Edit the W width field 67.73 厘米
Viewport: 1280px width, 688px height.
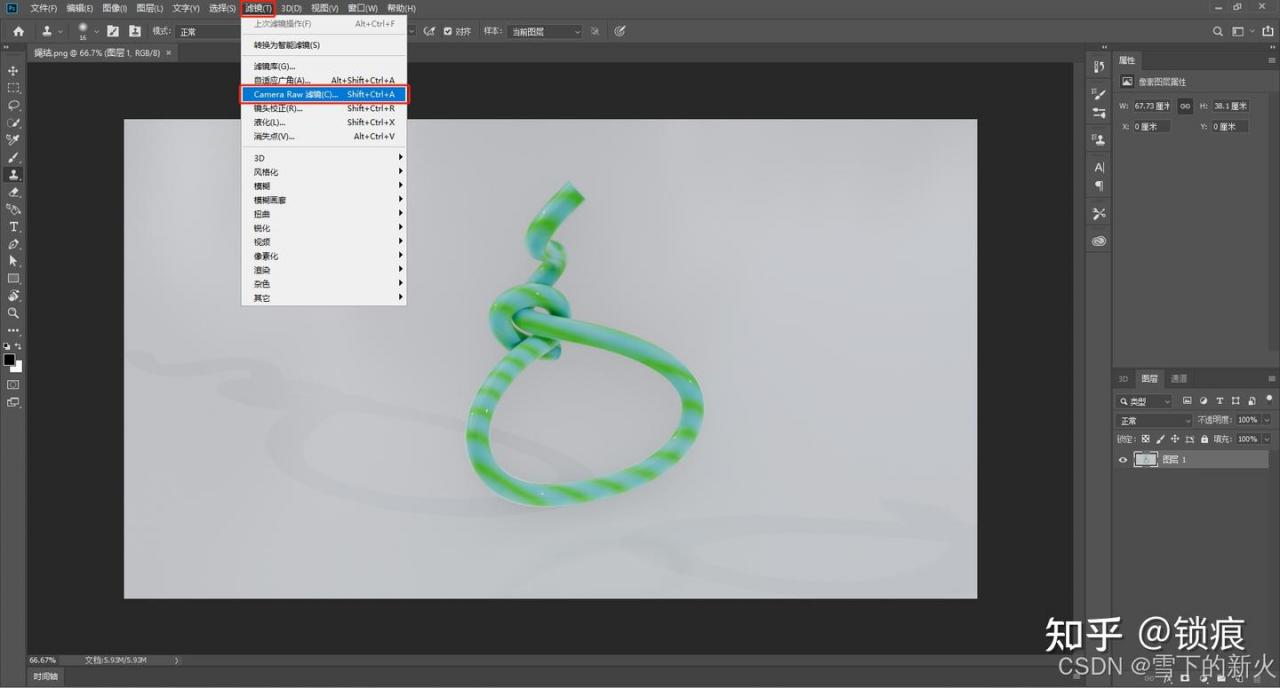(1152, 106)
